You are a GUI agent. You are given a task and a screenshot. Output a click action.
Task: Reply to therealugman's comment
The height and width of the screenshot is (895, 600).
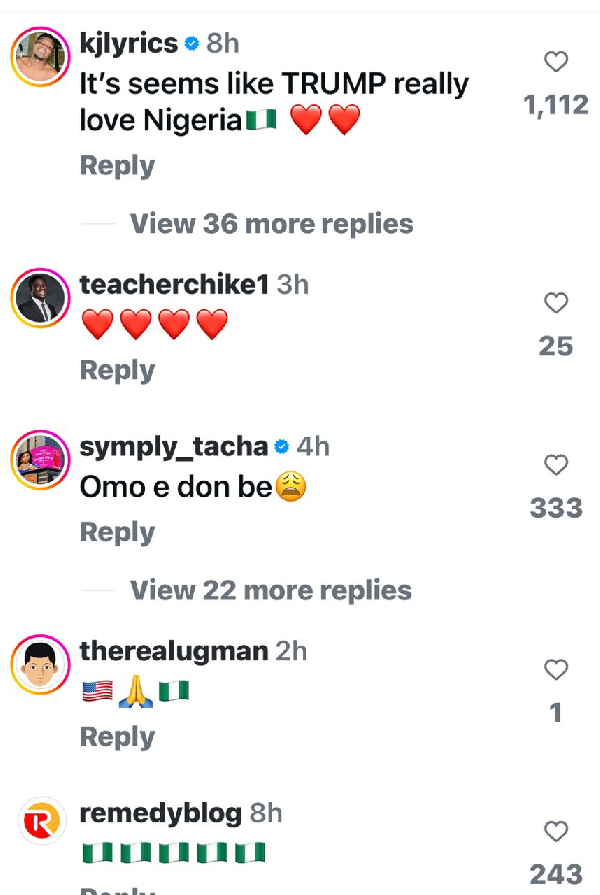point(117,737)
